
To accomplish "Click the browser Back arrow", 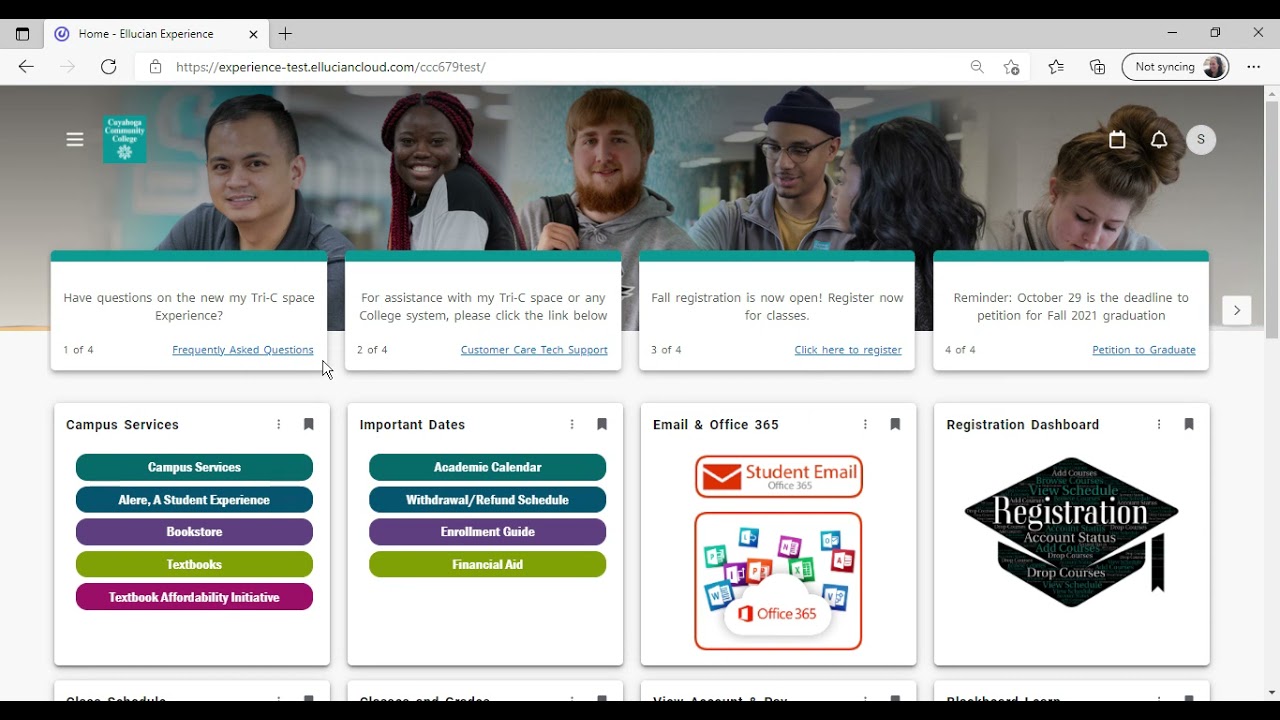I will click(x=26, y=67).
